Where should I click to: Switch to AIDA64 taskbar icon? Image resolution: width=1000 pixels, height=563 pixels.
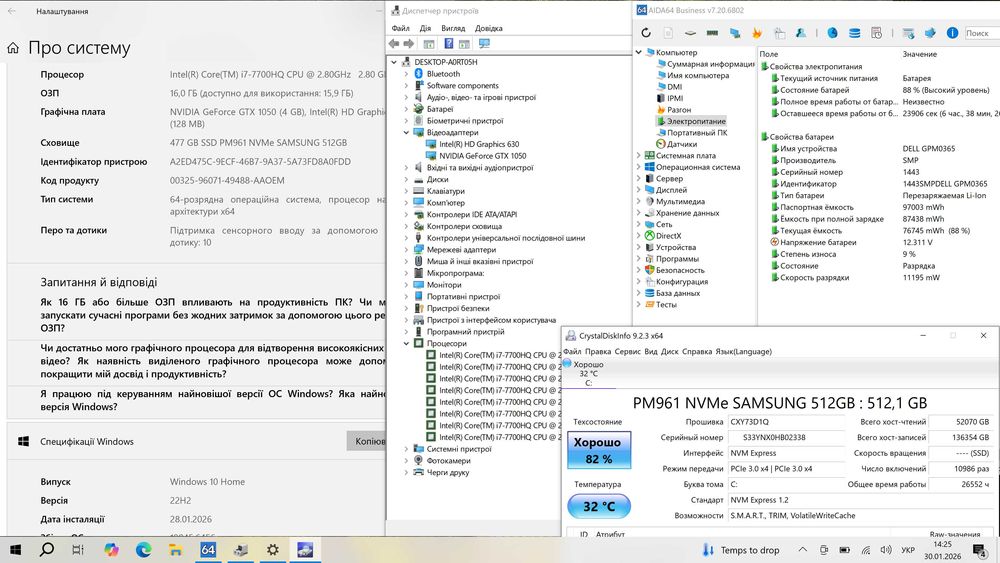tap(208, 550)
